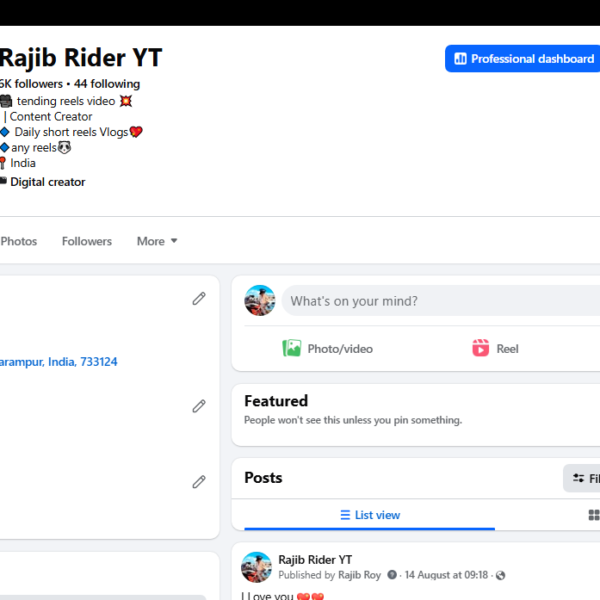Screen dimensions: 600x600
Task: Switch to Grid view icon
Action: coord(593,515)
